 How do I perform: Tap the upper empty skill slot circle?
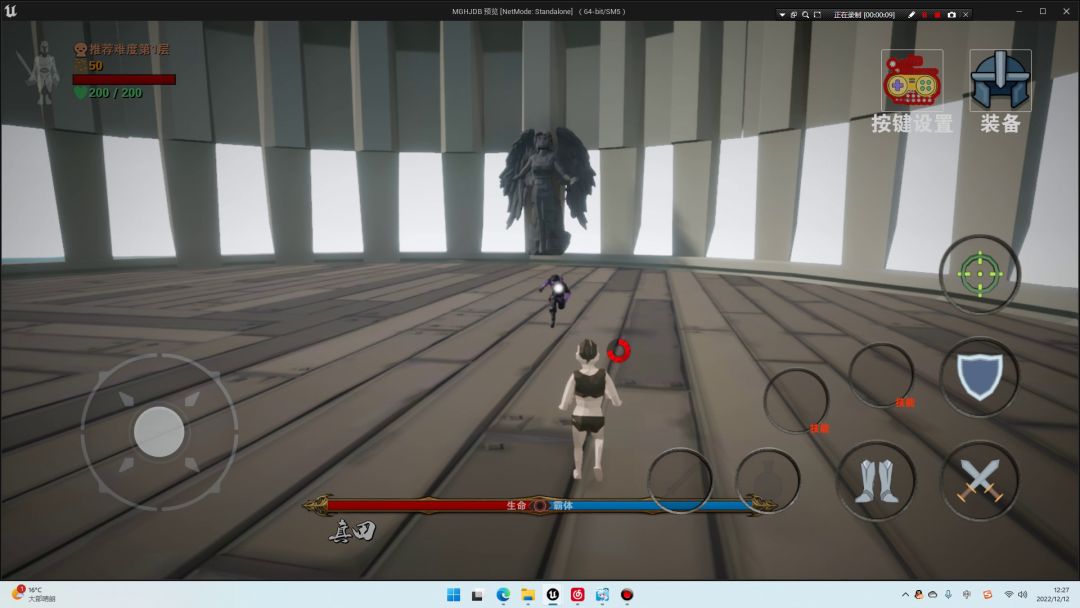[880, 375]
